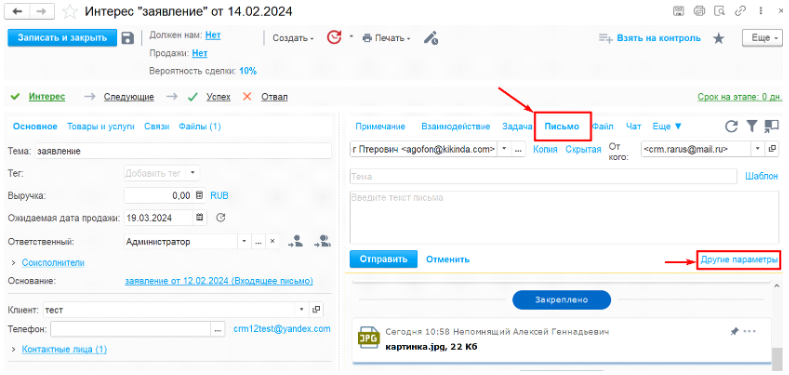
Task: Click the Отправить button
Action: point(383,259)
